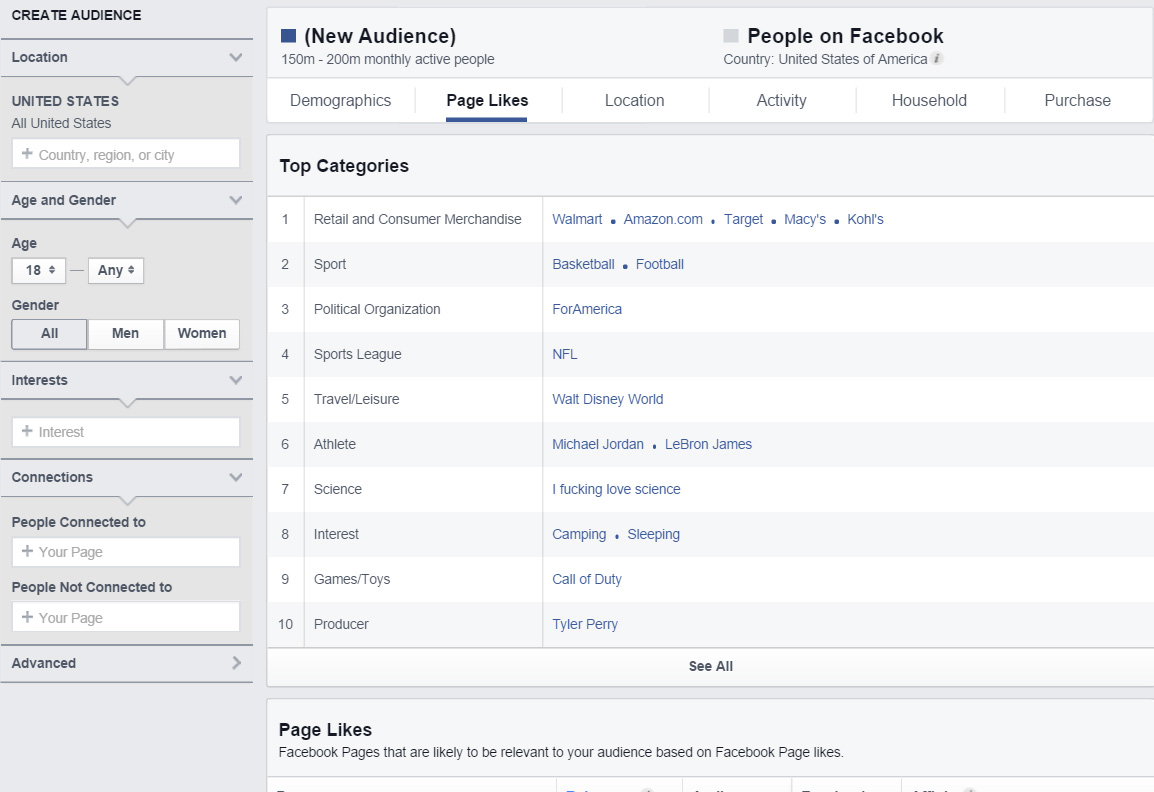Click the info icon next to Country

click(937, 59)
